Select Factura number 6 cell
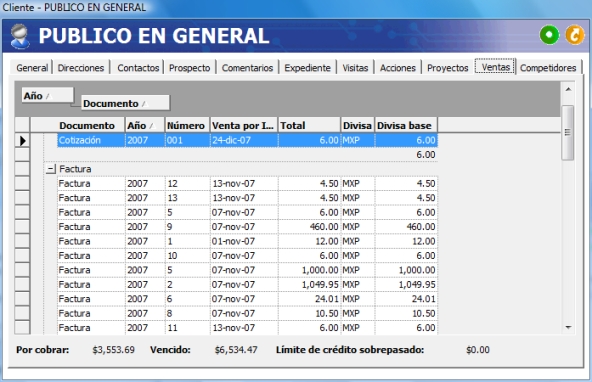 pos(187,299)
